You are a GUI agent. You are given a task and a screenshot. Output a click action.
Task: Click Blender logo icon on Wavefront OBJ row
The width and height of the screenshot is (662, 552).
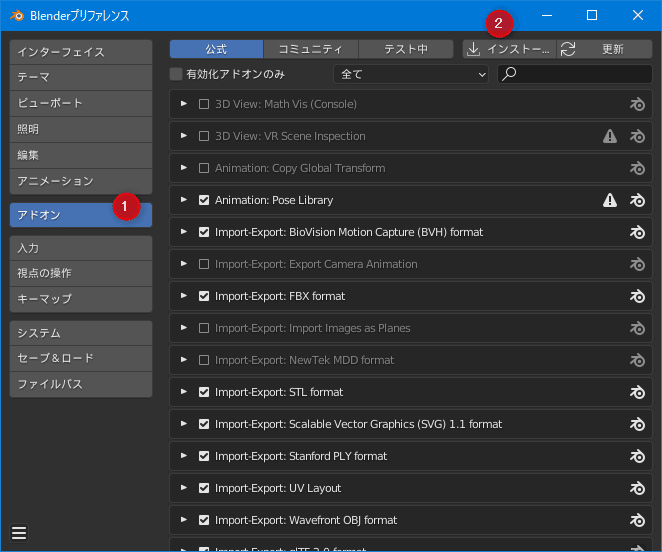[637, 520]
